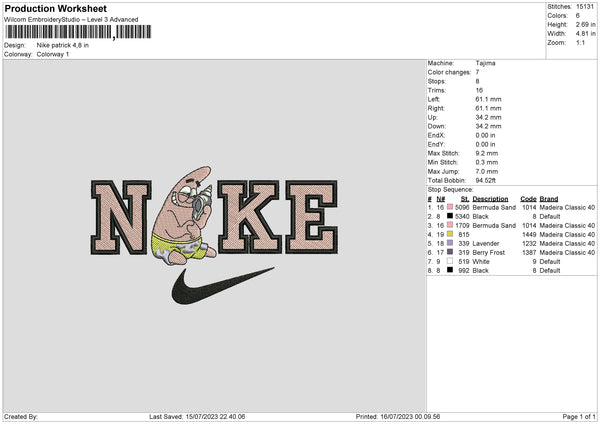Click stitch count 5096 in the first row
The image size is (600, 424).
pos(462,207)
